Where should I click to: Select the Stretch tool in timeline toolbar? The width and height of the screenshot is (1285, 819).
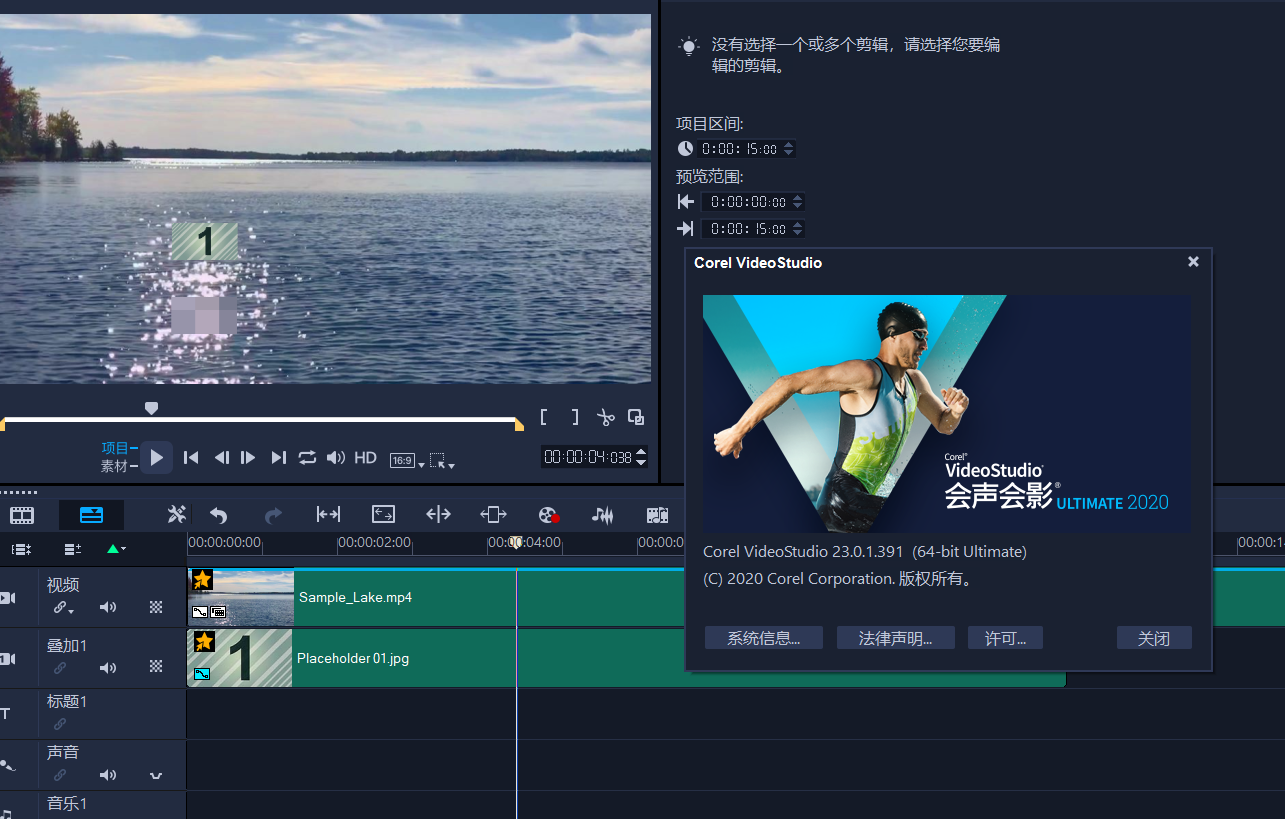(383, 514)
